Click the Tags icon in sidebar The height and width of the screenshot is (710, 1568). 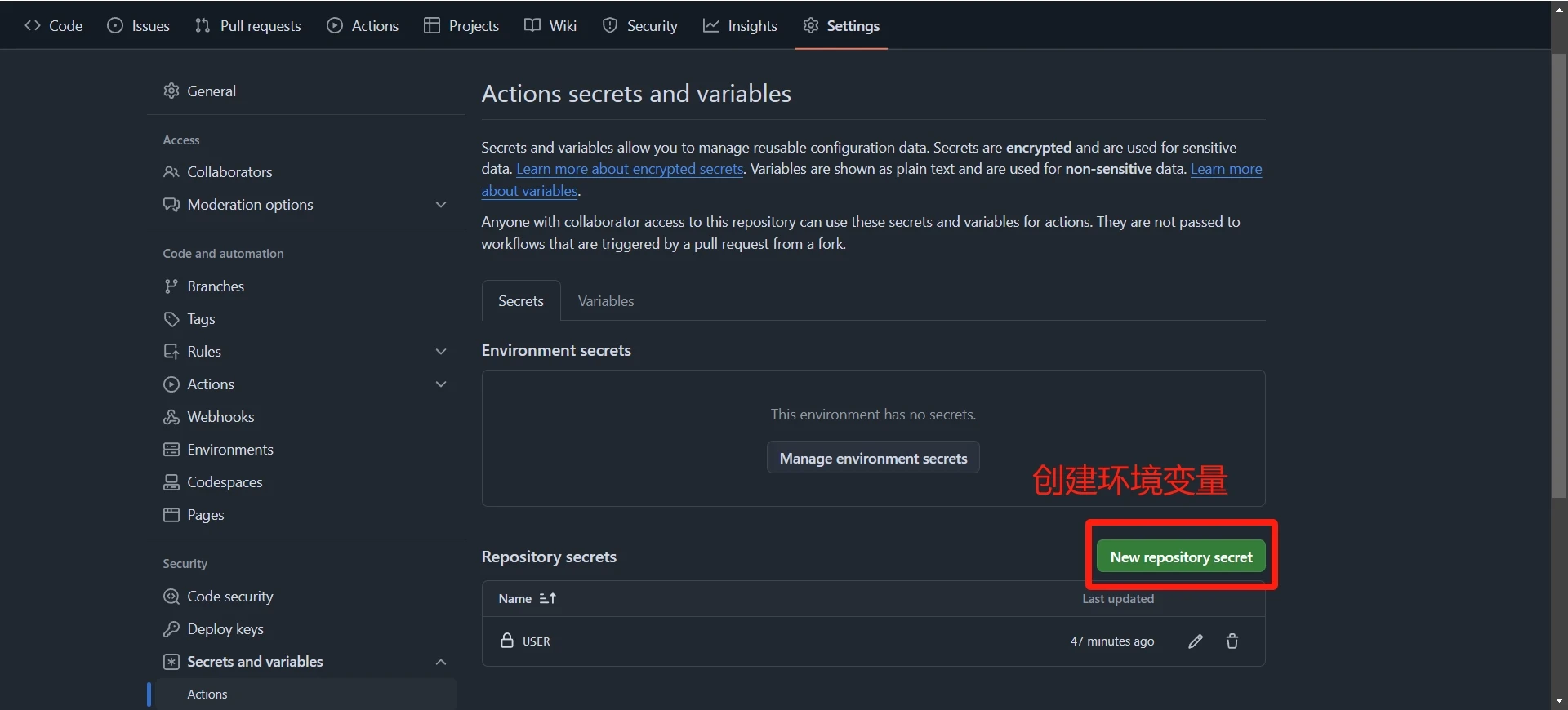coord(171,318)
